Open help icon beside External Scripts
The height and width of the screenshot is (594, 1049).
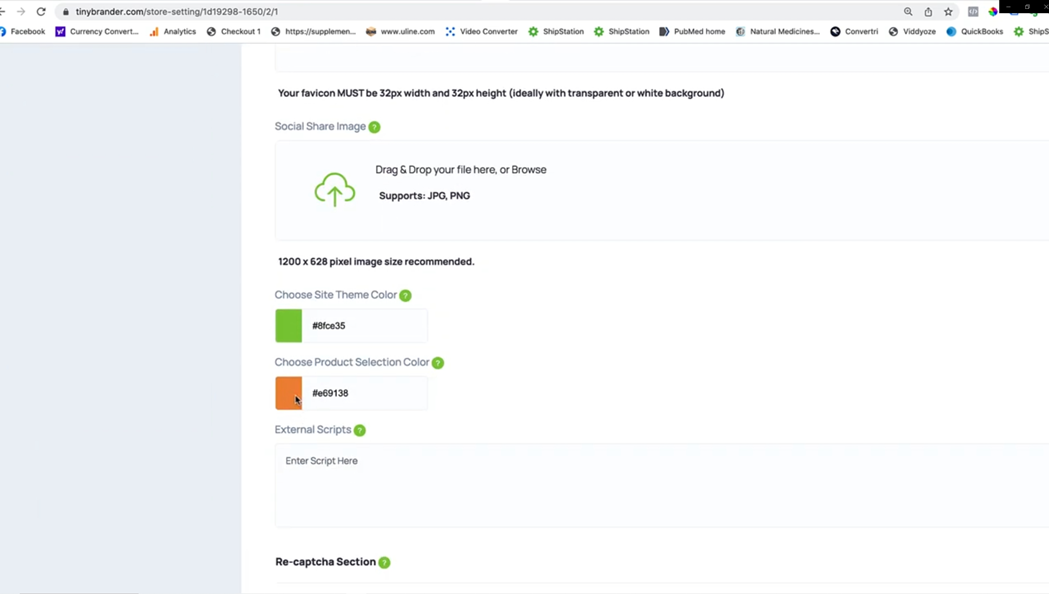pyautogui.click(x=360, y=430)
